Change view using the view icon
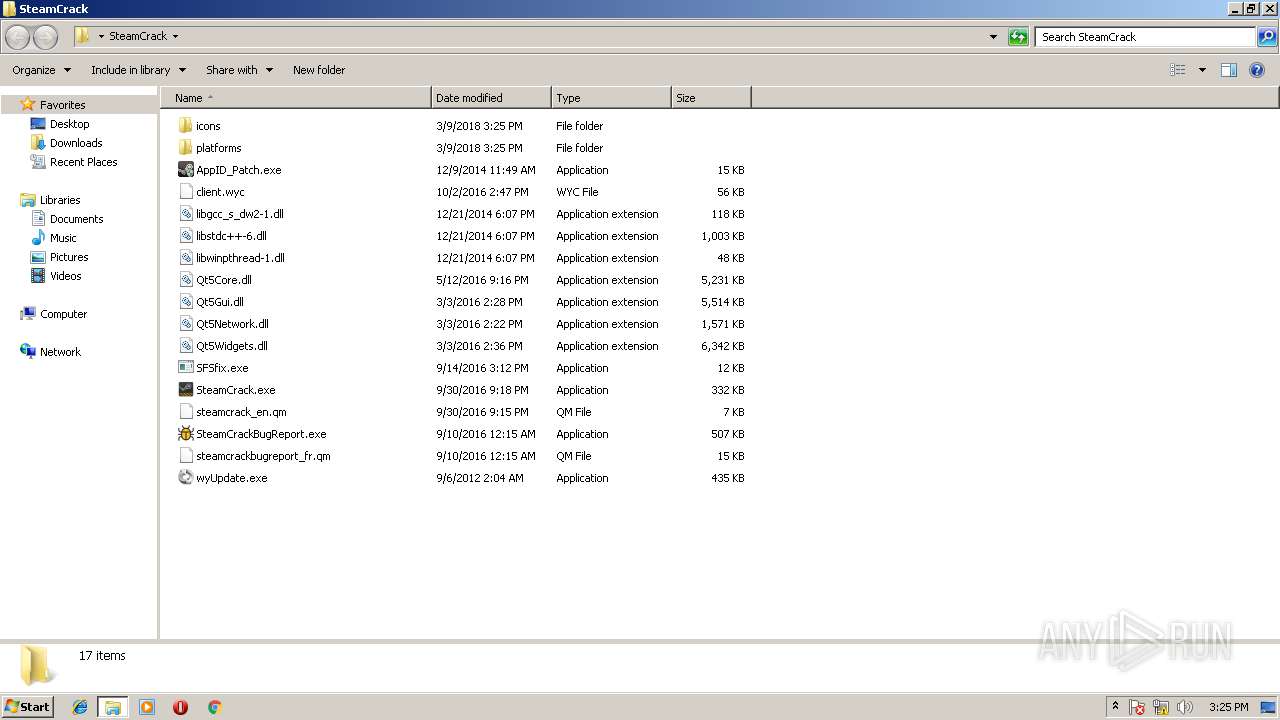Viewport: 1280px width, 720px height. 1178,70
